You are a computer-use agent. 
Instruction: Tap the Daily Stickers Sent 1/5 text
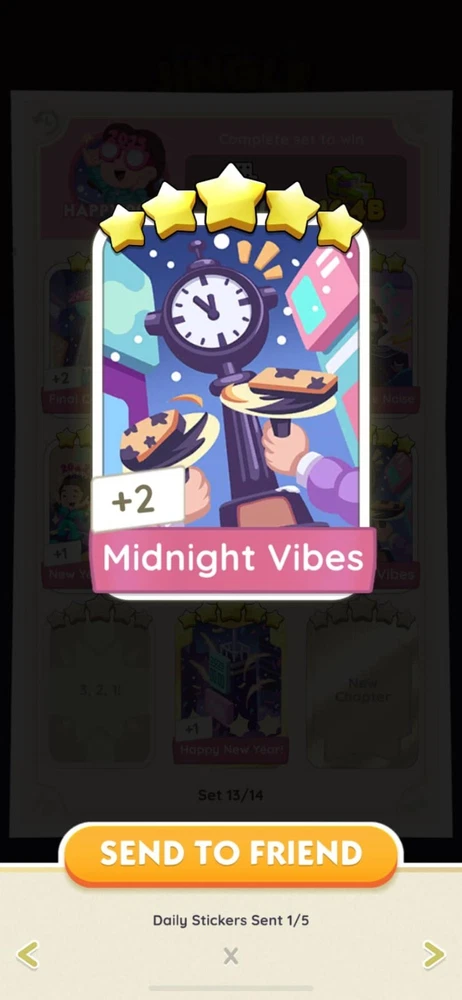[231, 920]
